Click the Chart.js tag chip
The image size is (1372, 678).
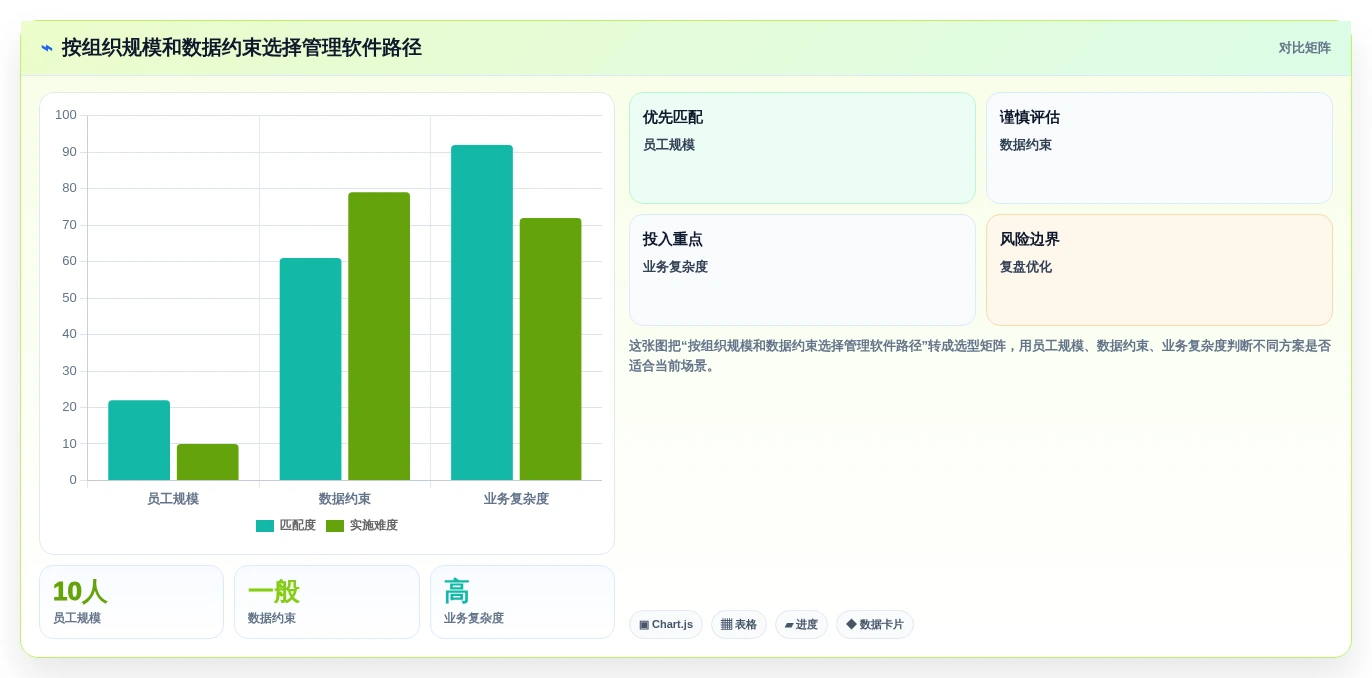coord(666,625)
